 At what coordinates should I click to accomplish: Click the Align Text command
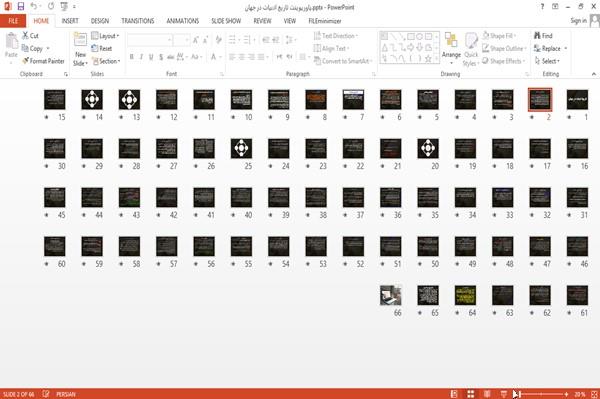click(x=331, y=48)
